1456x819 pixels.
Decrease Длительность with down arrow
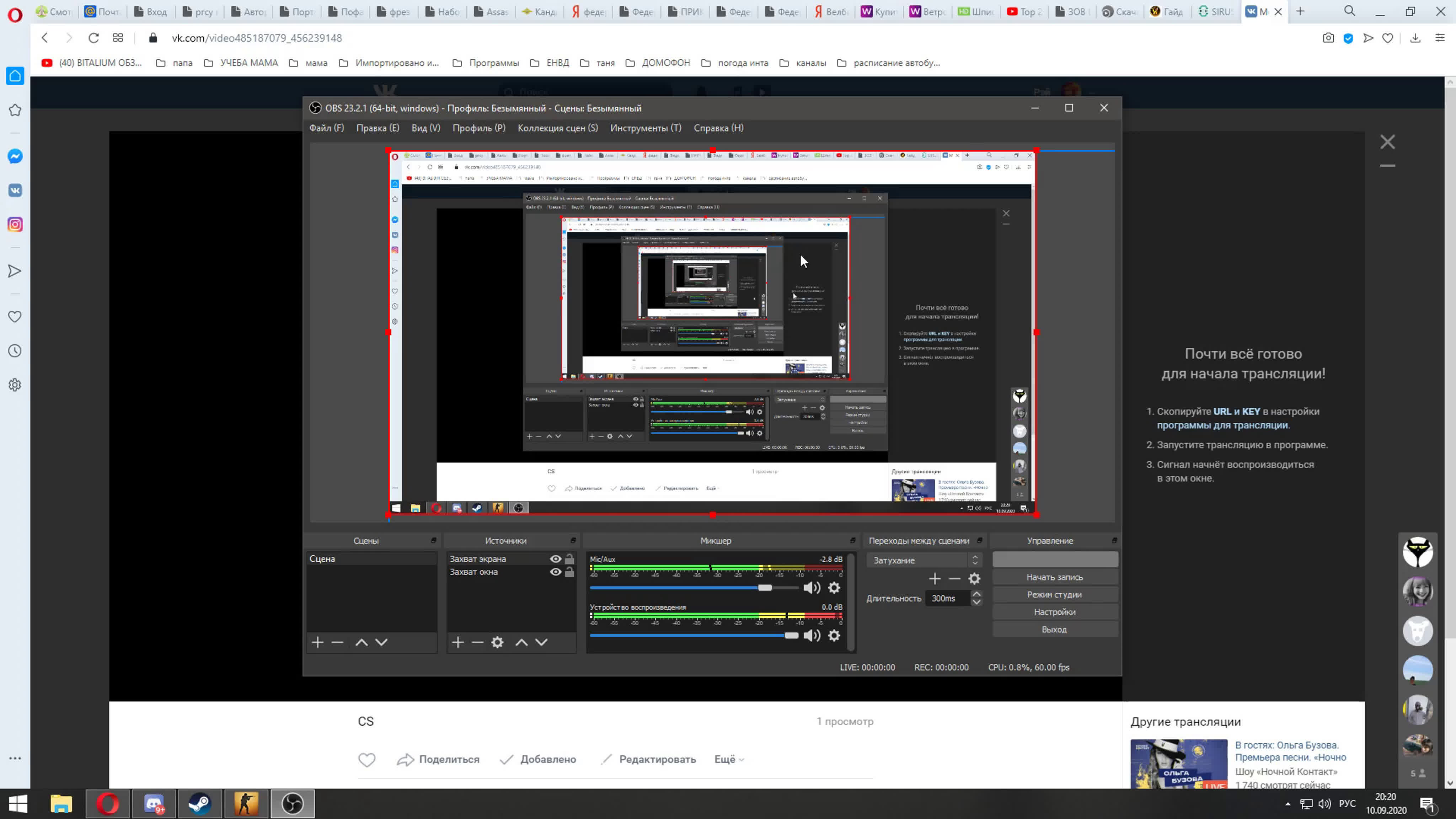point(976,602)
